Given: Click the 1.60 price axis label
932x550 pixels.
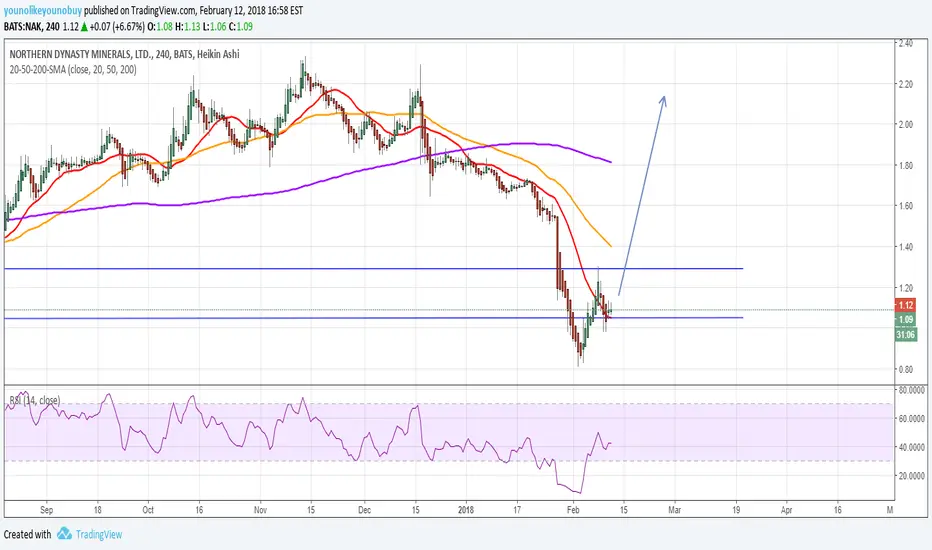Looking at the screenshot, I should 905,206.
